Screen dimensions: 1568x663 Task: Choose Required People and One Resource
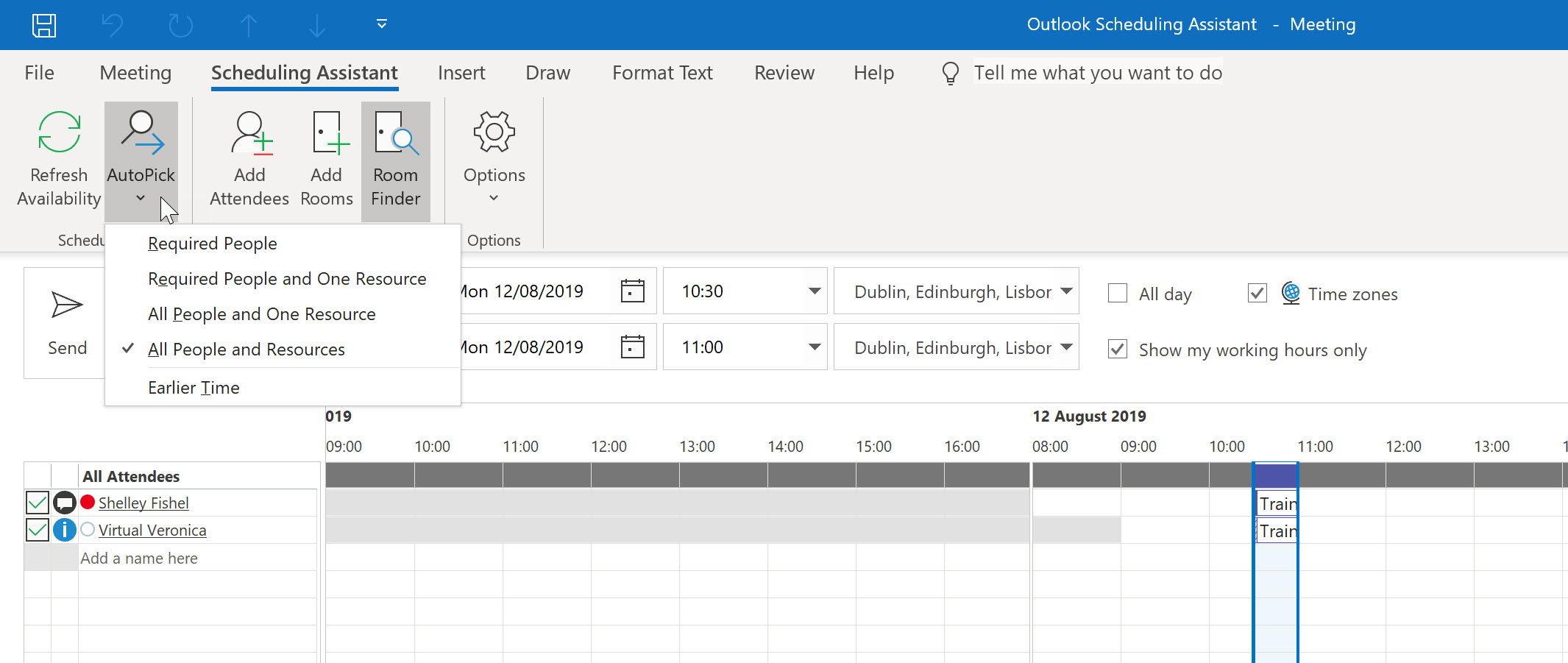pos(283,279)
